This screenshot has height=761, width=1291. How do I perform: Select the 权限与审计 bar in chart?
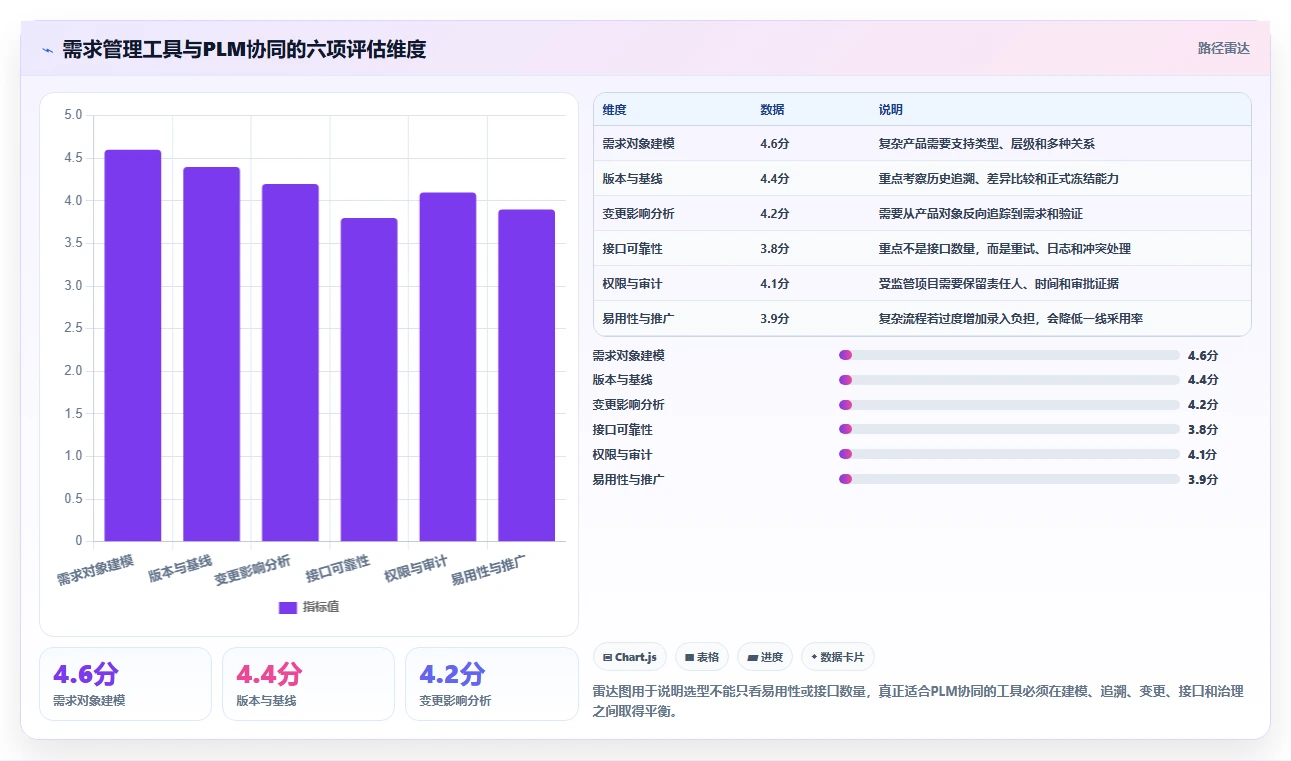pyautogui.click(x=447, y=367)
